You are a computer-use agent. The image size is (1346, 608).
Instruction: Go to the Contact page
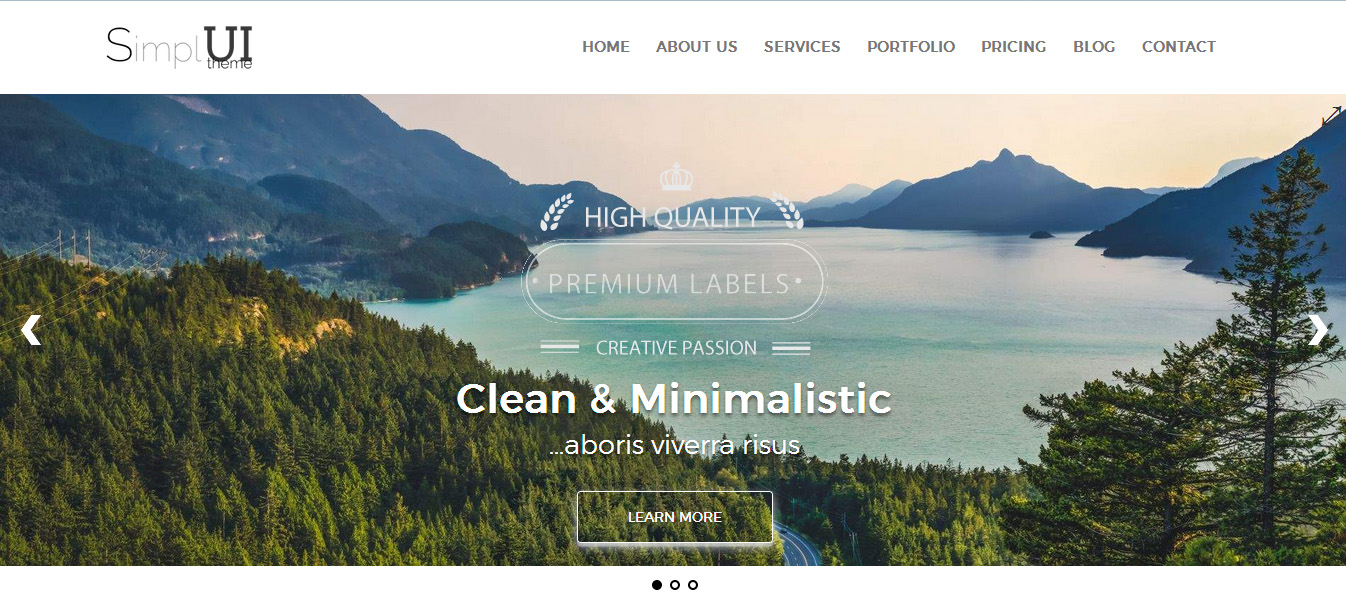point(1179,47)
